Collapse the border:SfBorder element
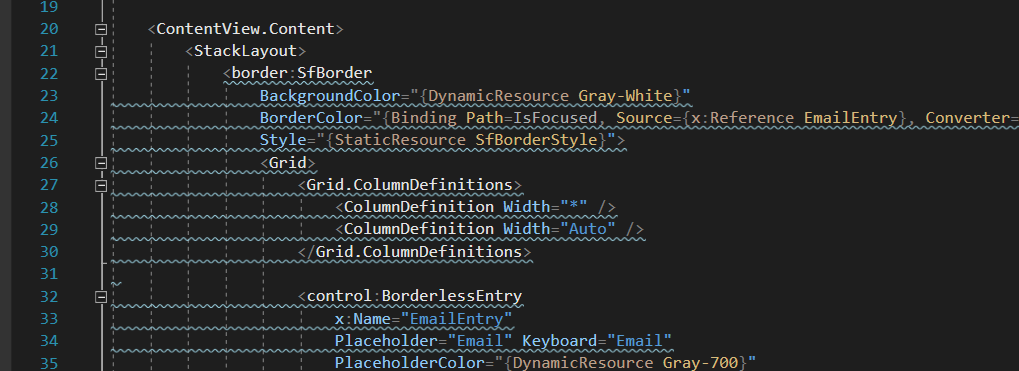This screenshot has width=1019, height=371. coord(101,73)
